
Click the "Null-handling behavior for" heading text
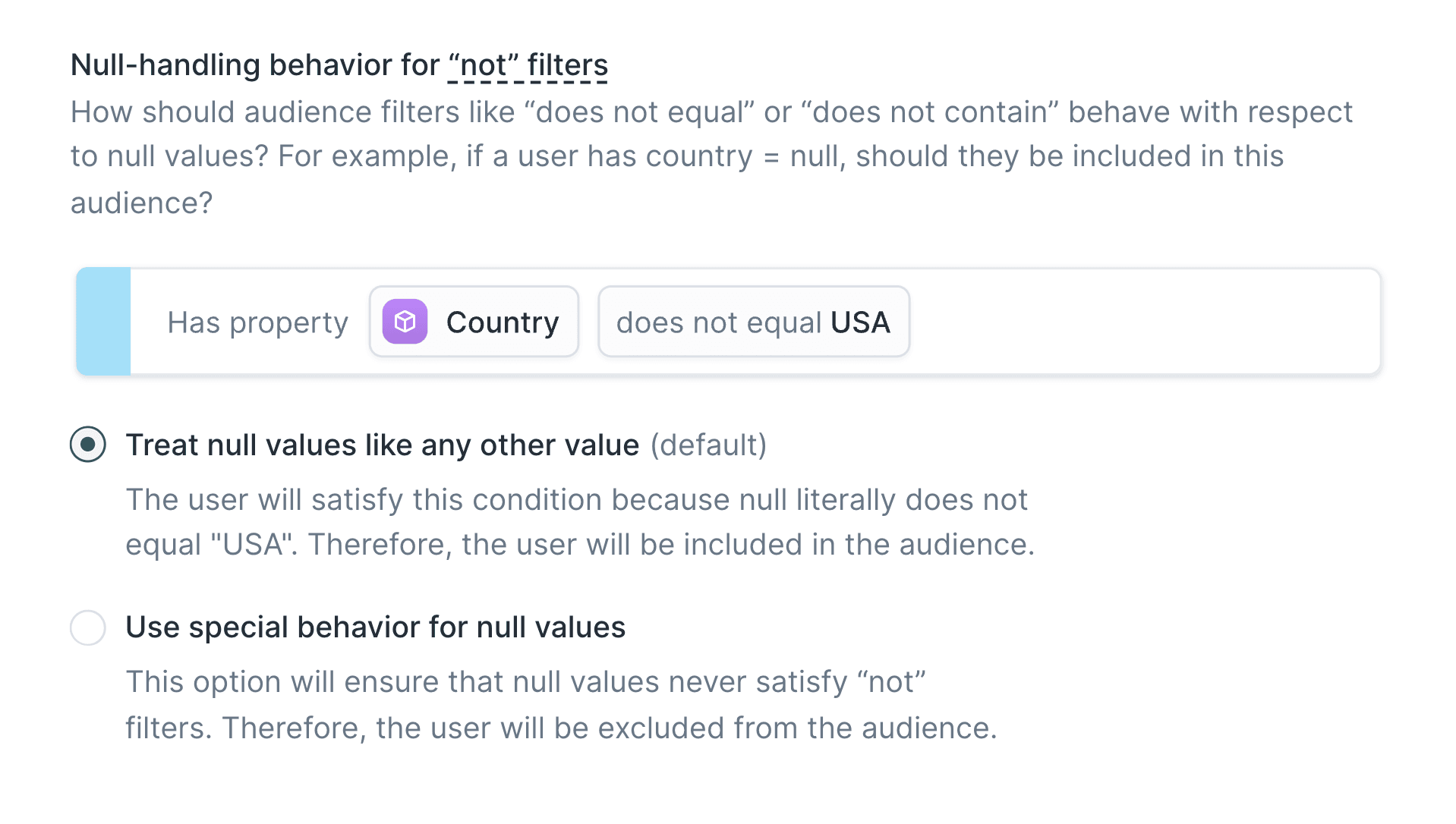coord(254,65)
